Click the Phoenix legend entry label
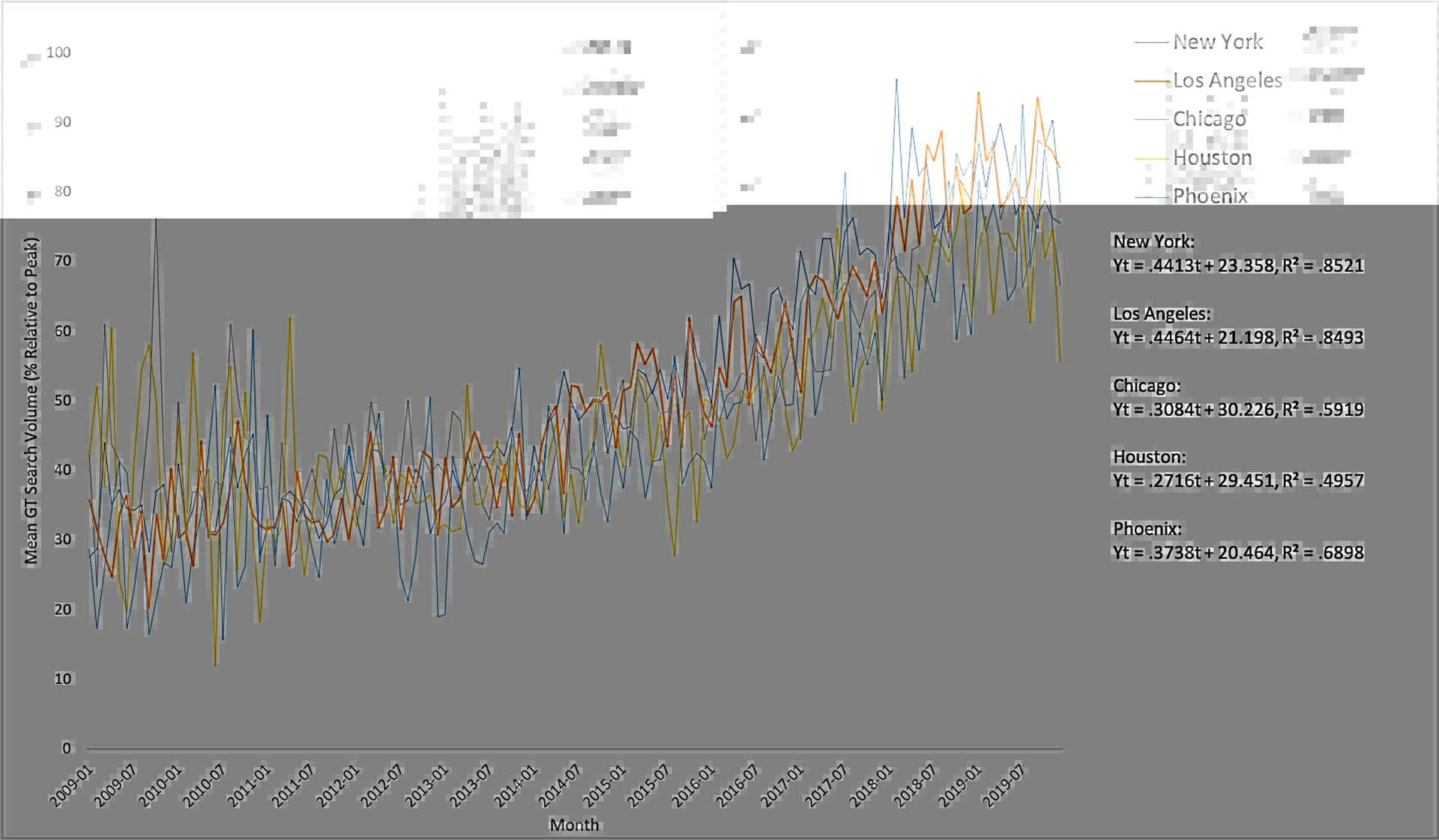The width and height of the screenshot is (1439, 840). [1210, 196]
